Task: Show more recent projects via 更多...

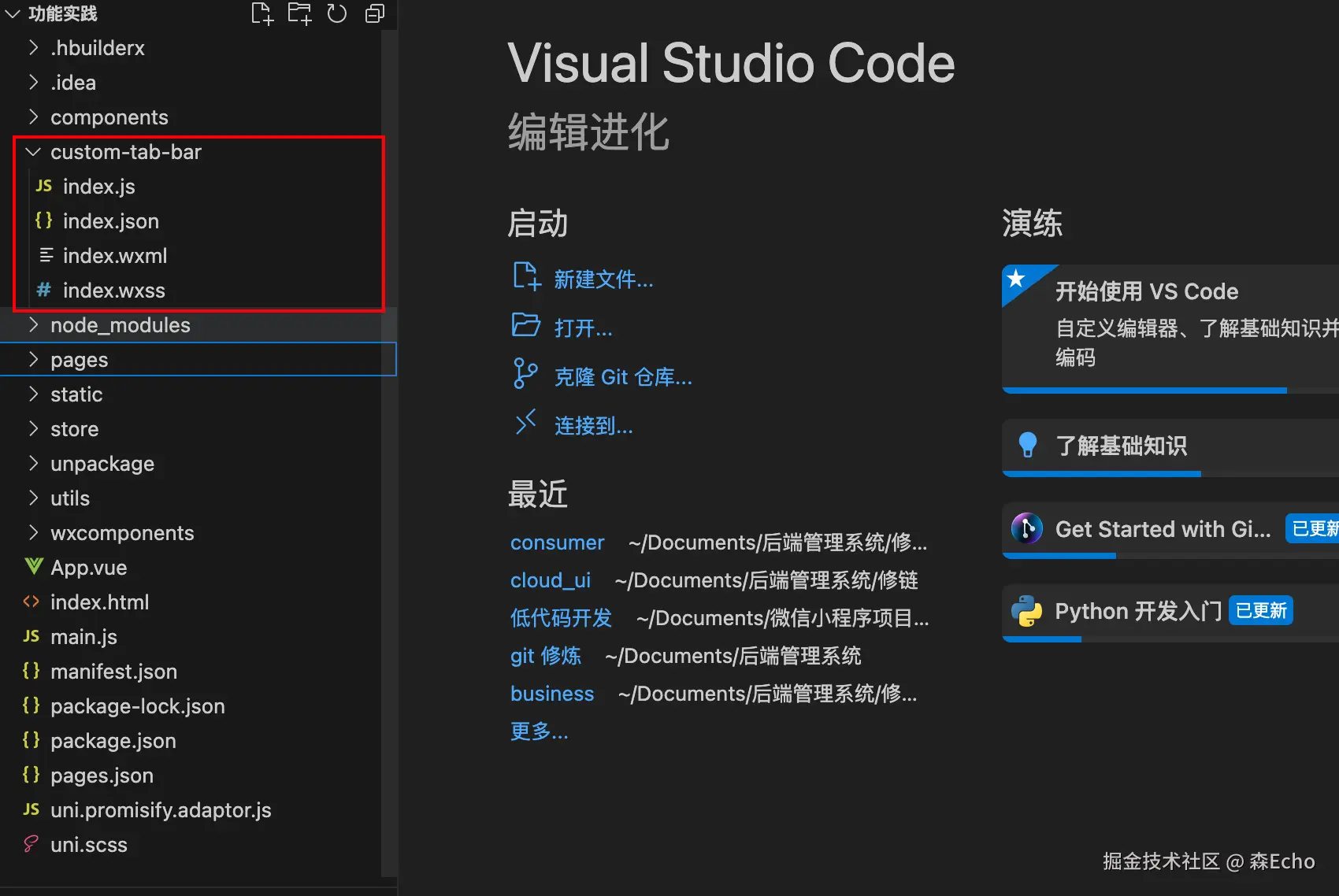Action: 539,731
